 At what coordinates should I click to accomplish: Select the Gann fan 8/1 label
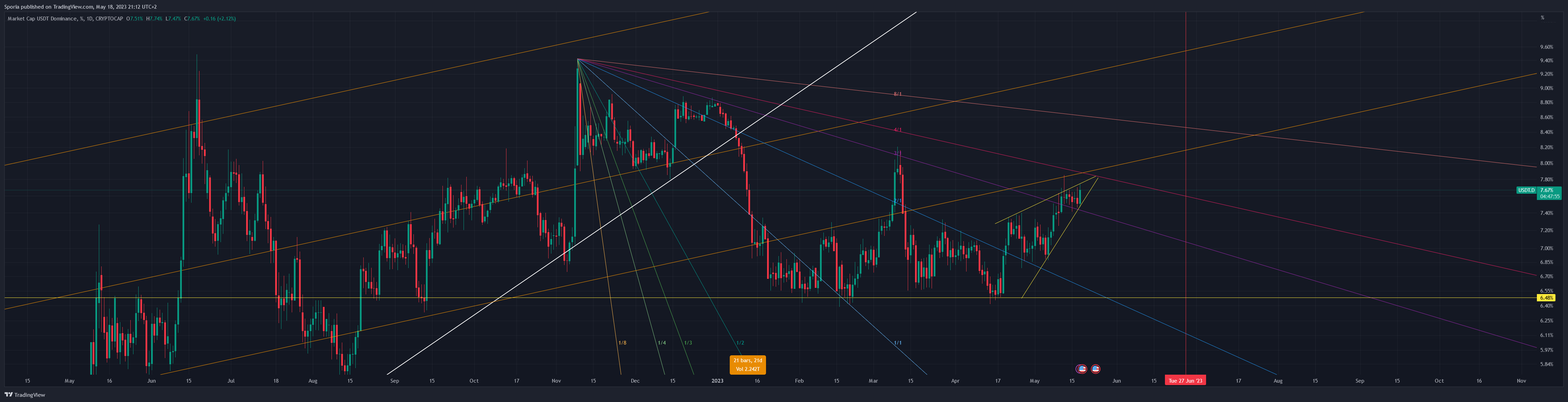[898, 94]
